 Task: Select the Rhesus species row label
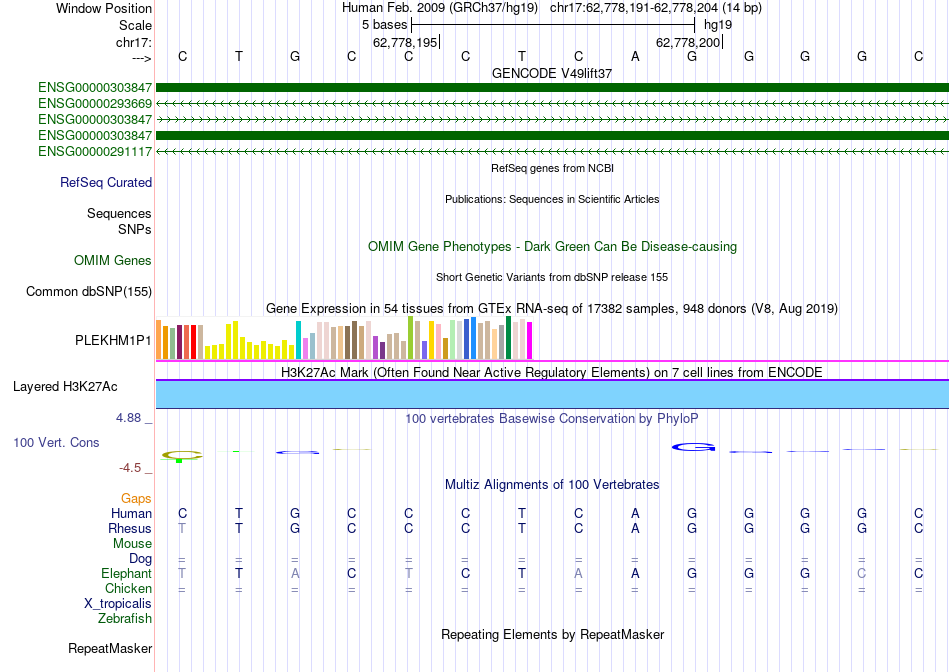coord(130,528)
